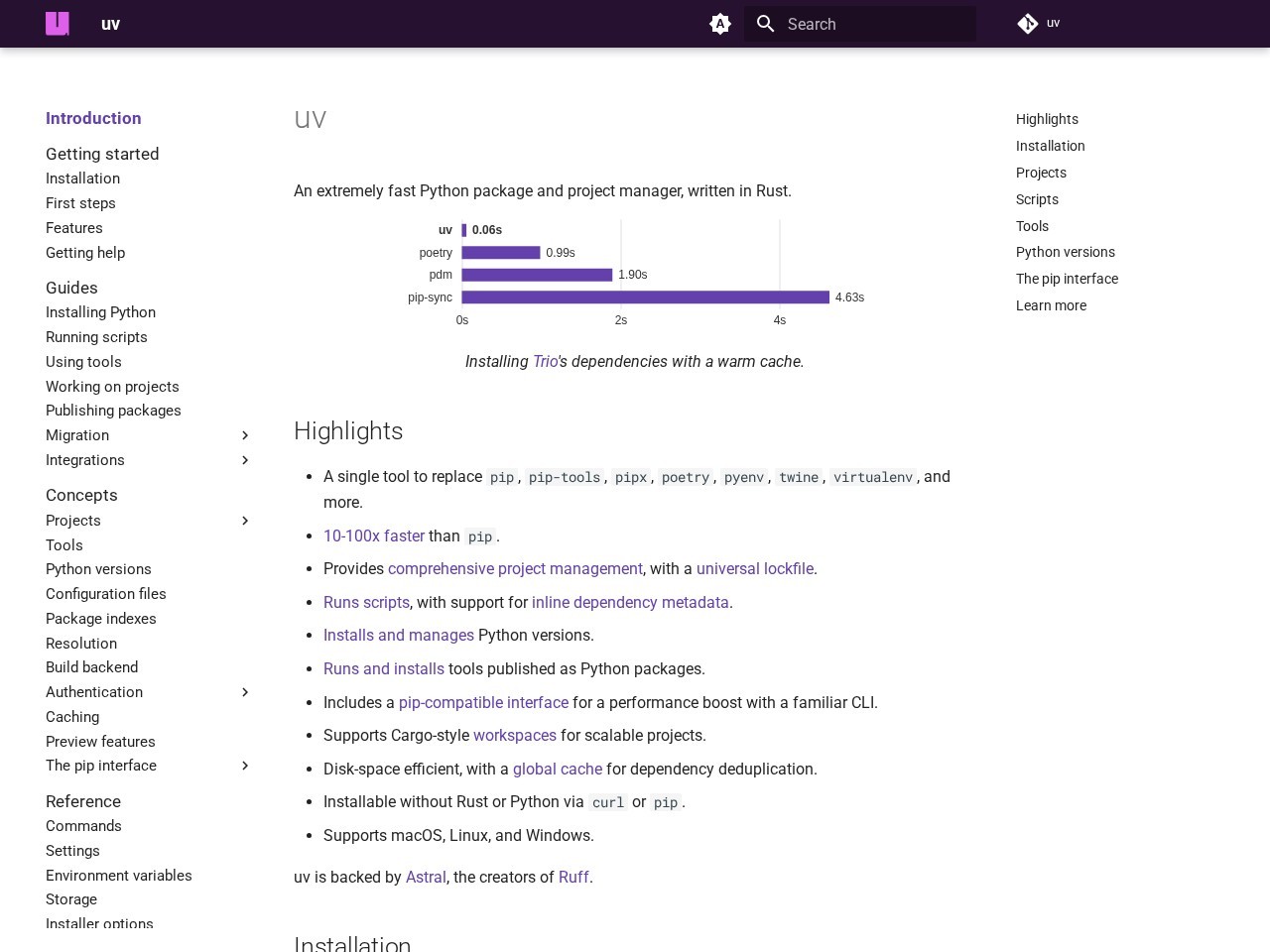Jump to Installation in table of contents
This screenshot has width=1270, height=952.
coord(1051,146)
